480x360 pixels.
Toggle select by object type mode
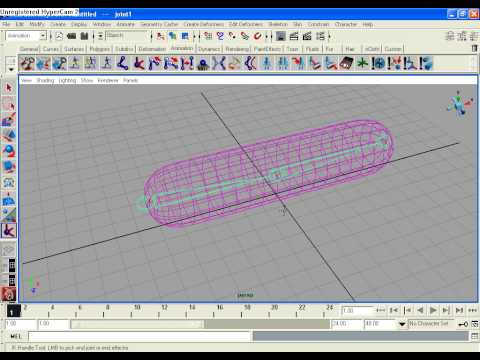click(172, 36)
